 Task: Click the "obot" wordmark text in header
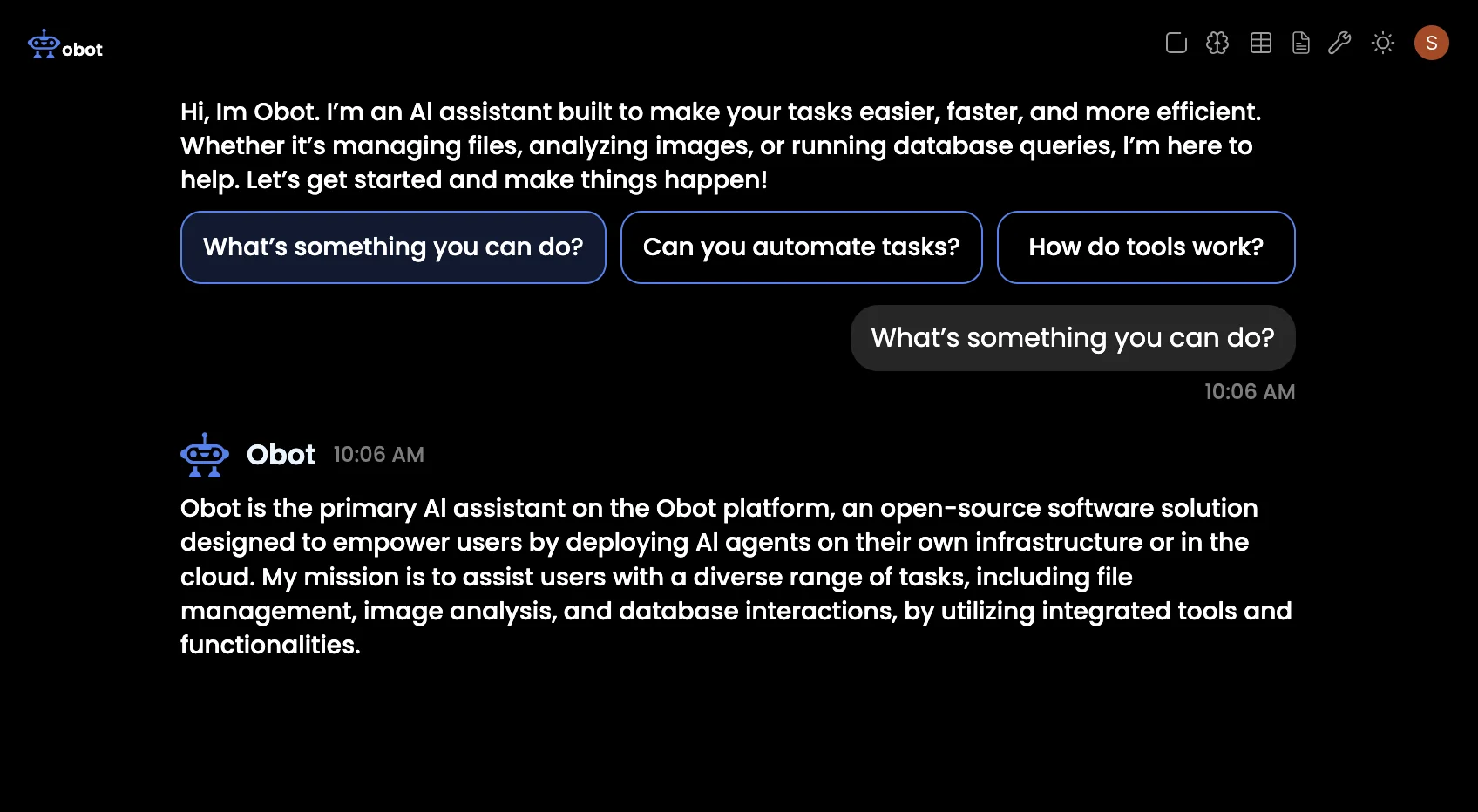point(82,50)
